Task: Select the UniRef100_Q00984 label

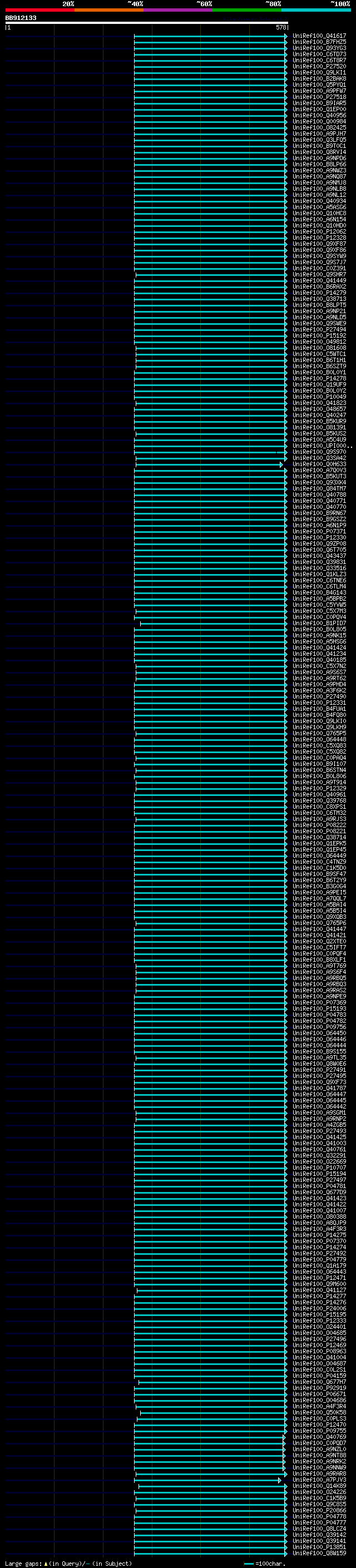Action: [319, 121]
